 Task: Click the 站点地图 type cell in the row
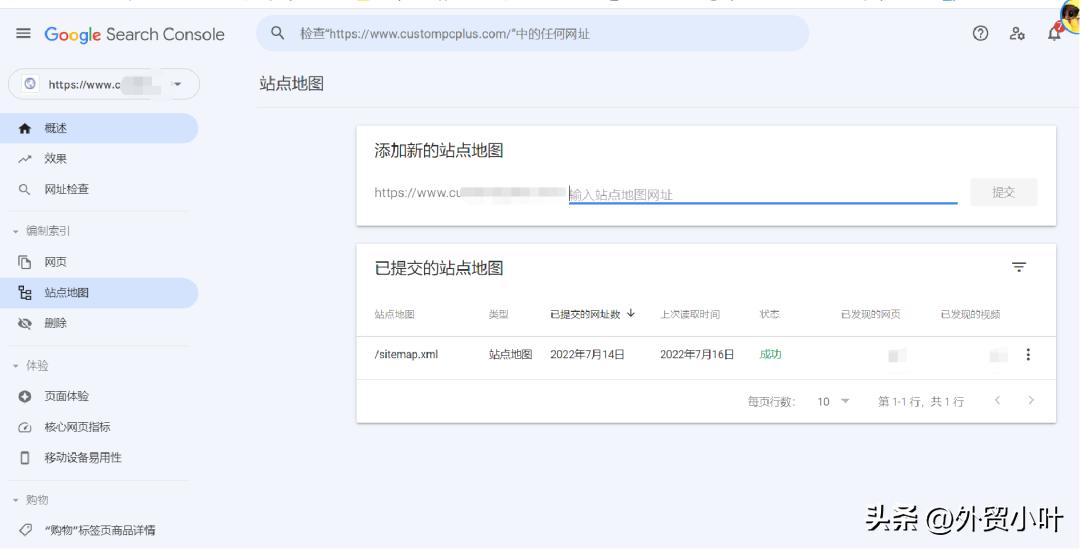click(510, 355)
